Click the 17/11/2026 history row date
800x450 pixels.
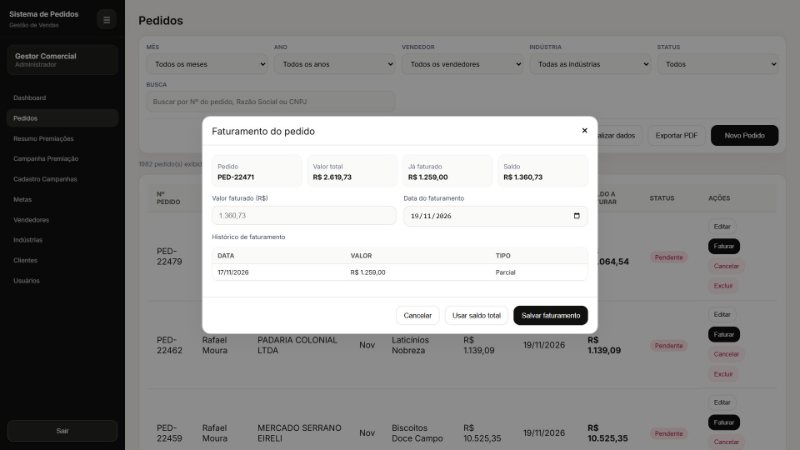(233, 272)
